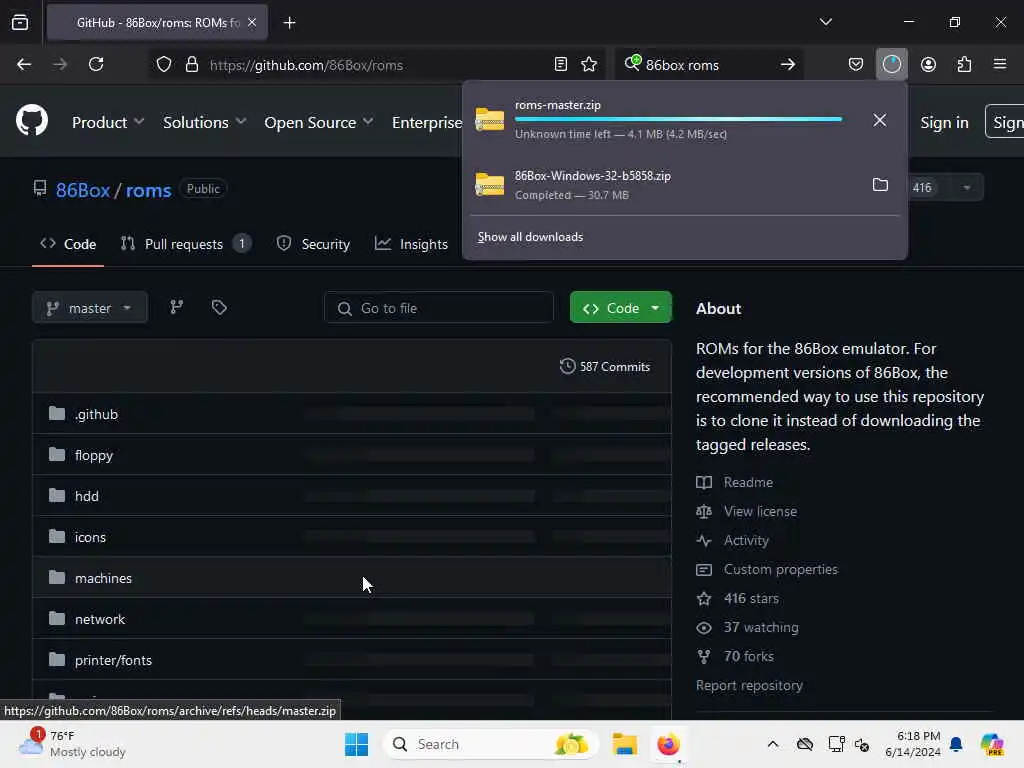Click Report repository link
The width and height of the screenshot is (1024, 768).
[749, 685]
